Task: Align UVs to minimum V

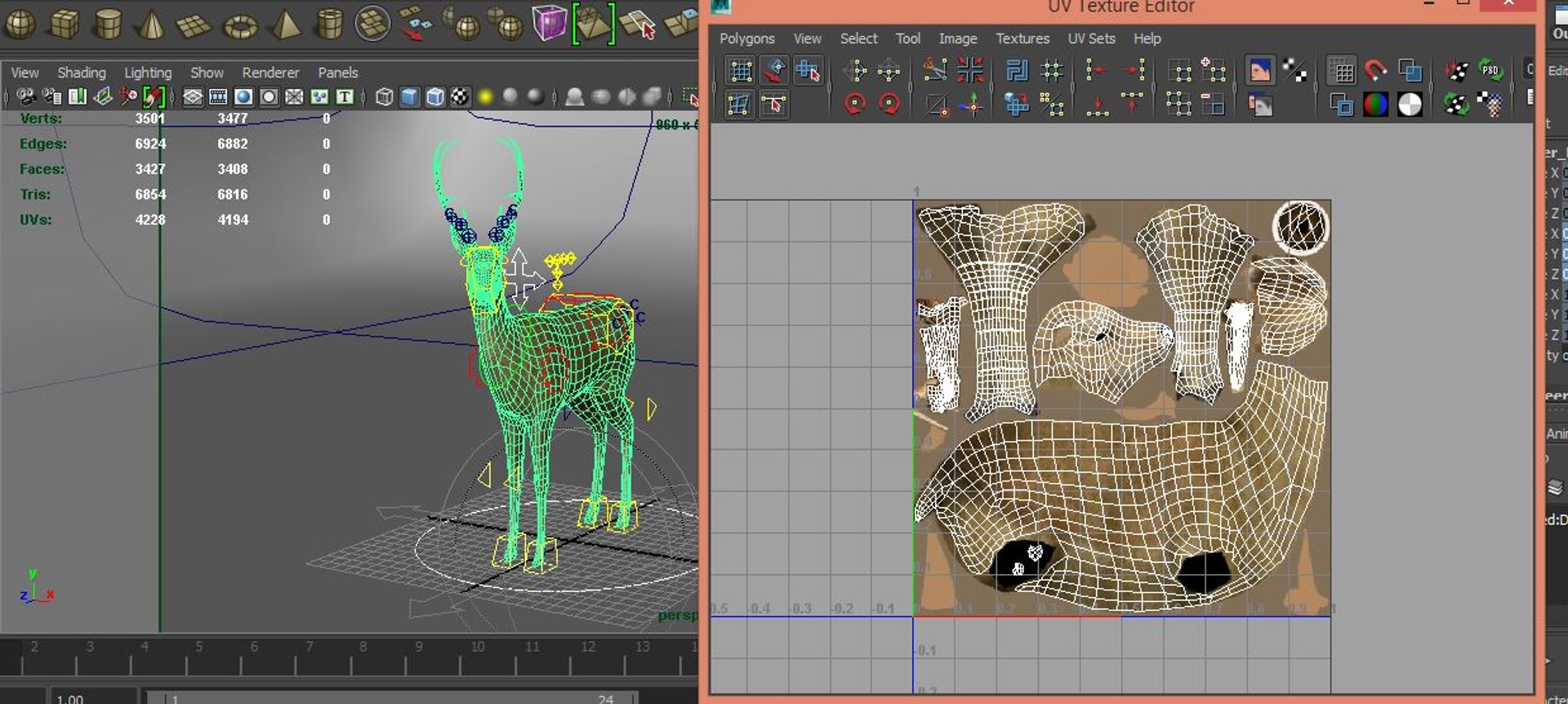Action: coord(1097,105)
